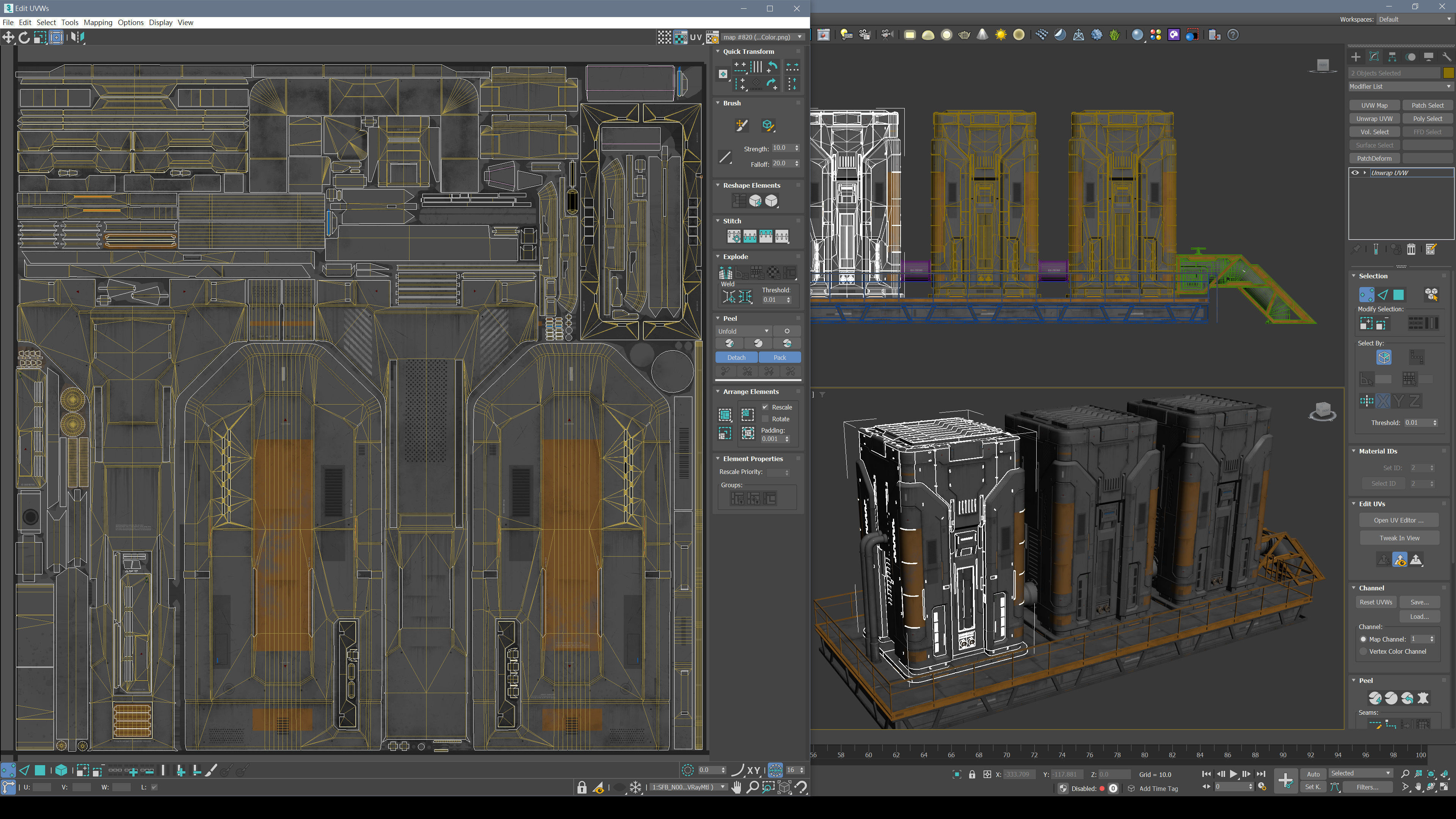The image size is (1456, 819).
Task: Click the Material Editor sphere icon in main toolbar
Action: coord(1137,35)
